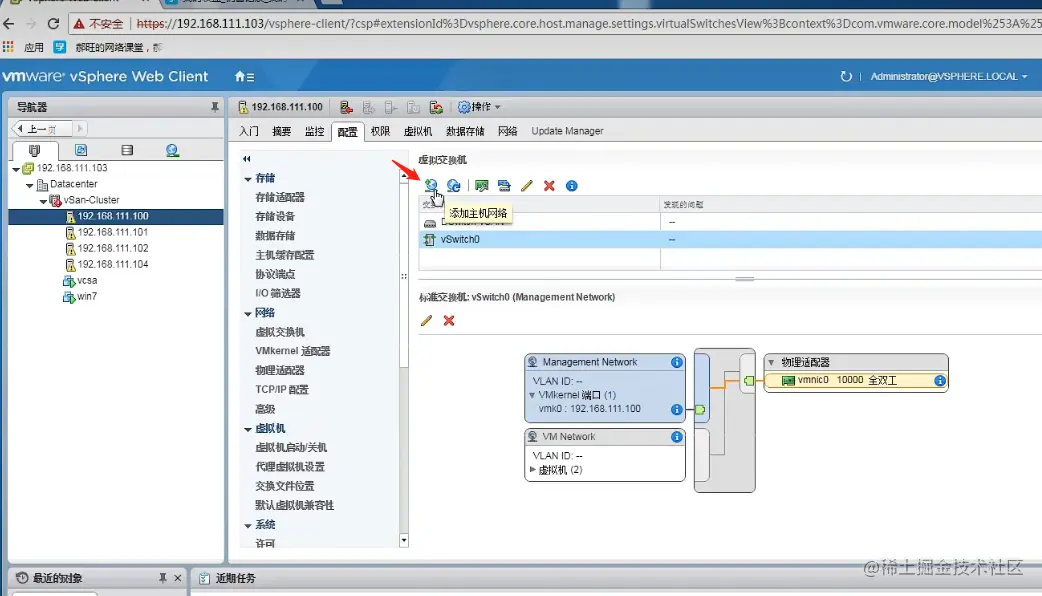Open 虚拟交换机 in settings list
This screenshot has width=1042, height=596.
[280, 332]
